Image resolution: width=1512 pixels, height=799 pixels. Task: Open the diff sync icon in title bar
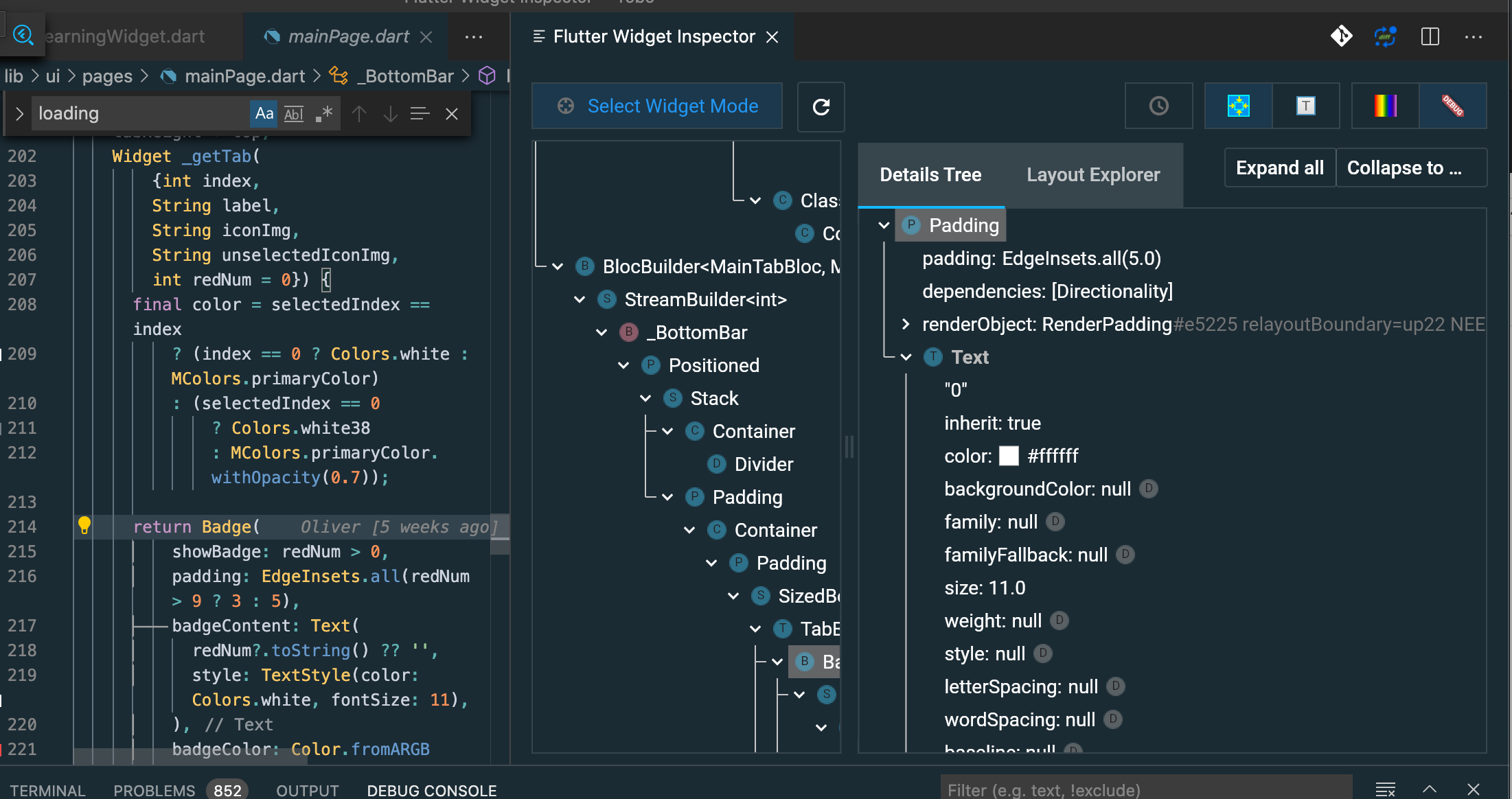point(1384,36)
